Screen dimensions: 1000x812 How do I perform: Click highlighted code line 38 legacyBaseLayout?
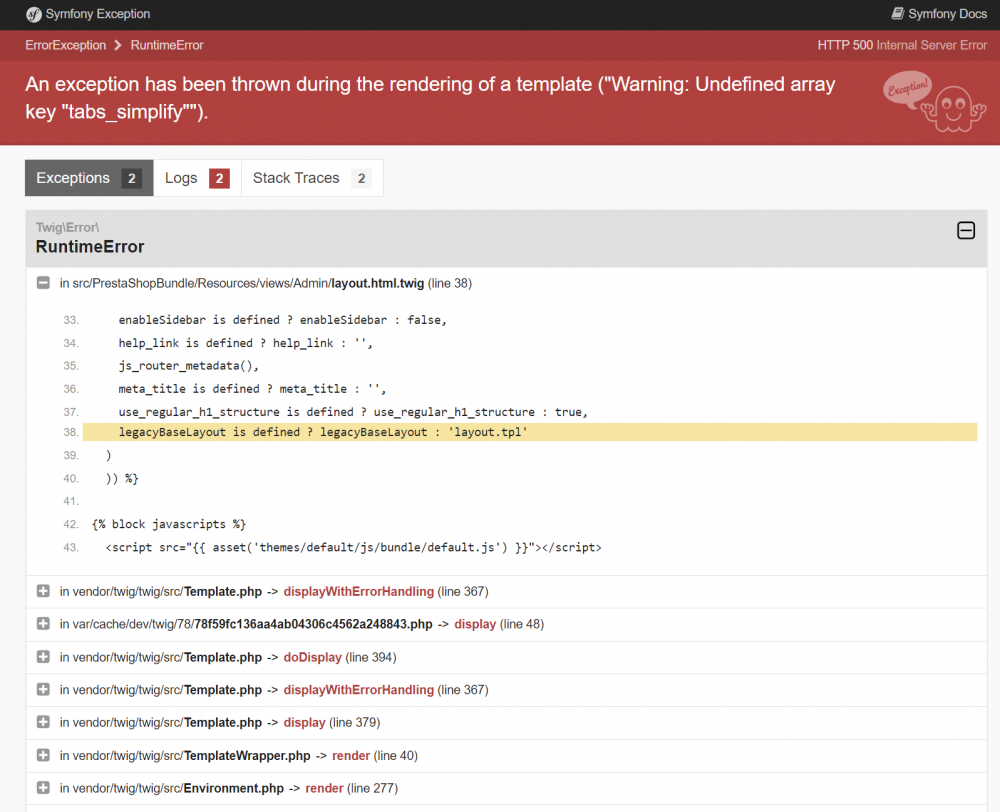[530, 432]
